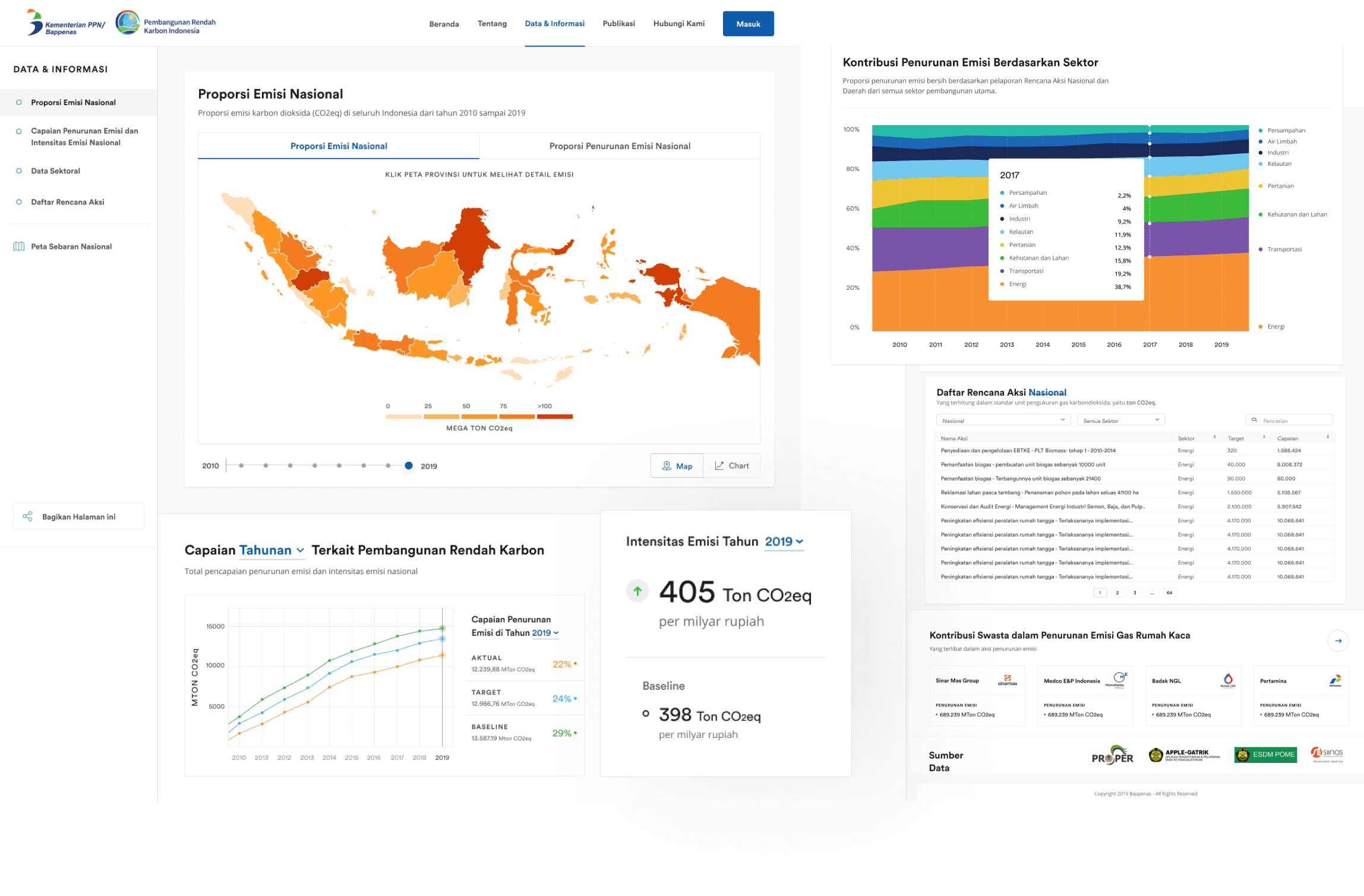Select the Data Sektoral radio button
Image resolution: width=1364 pixels, height=896 pixels.
19,171
